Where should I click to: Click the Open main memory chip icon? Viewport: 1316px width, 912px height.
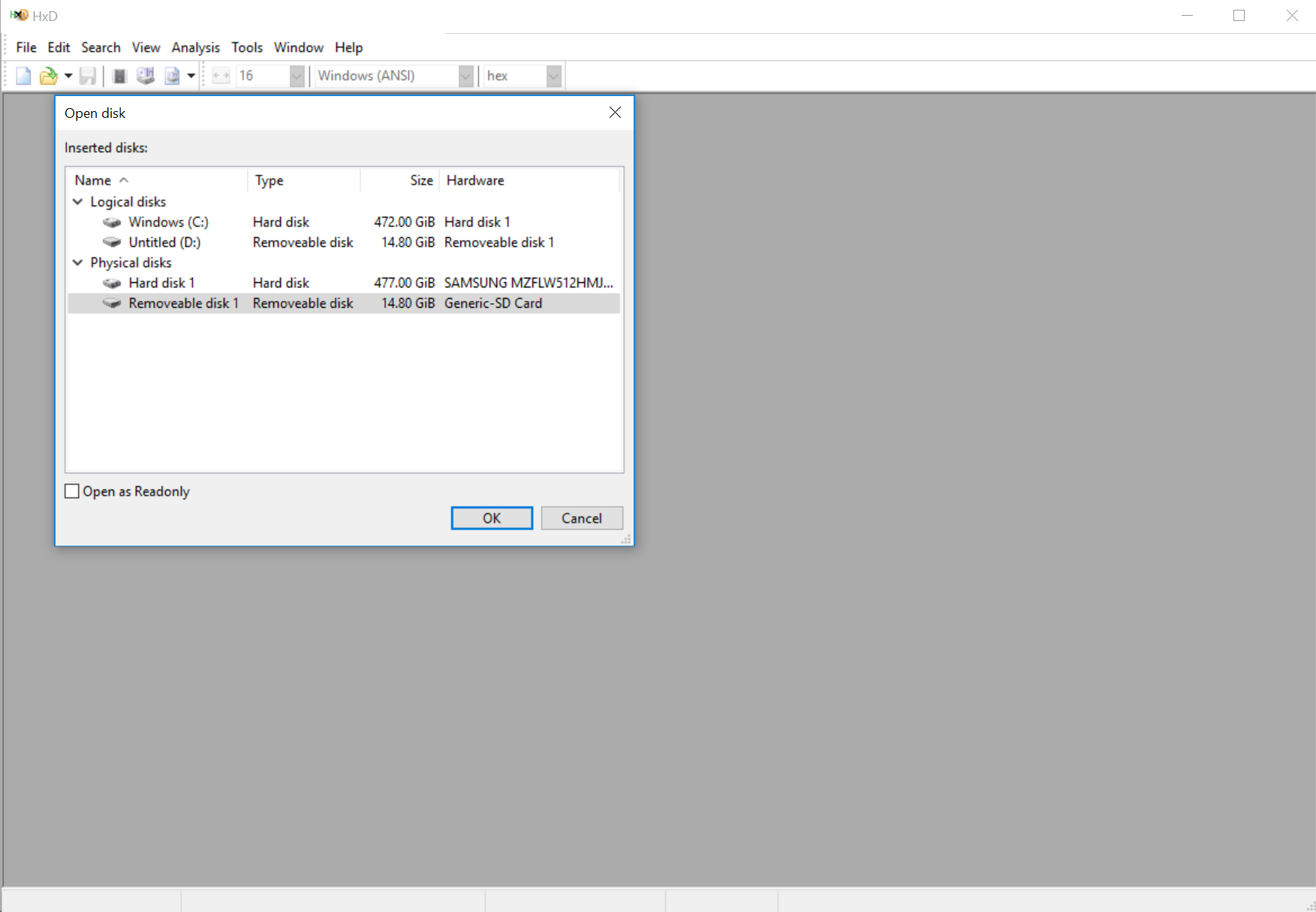click(x=119, y=76)
